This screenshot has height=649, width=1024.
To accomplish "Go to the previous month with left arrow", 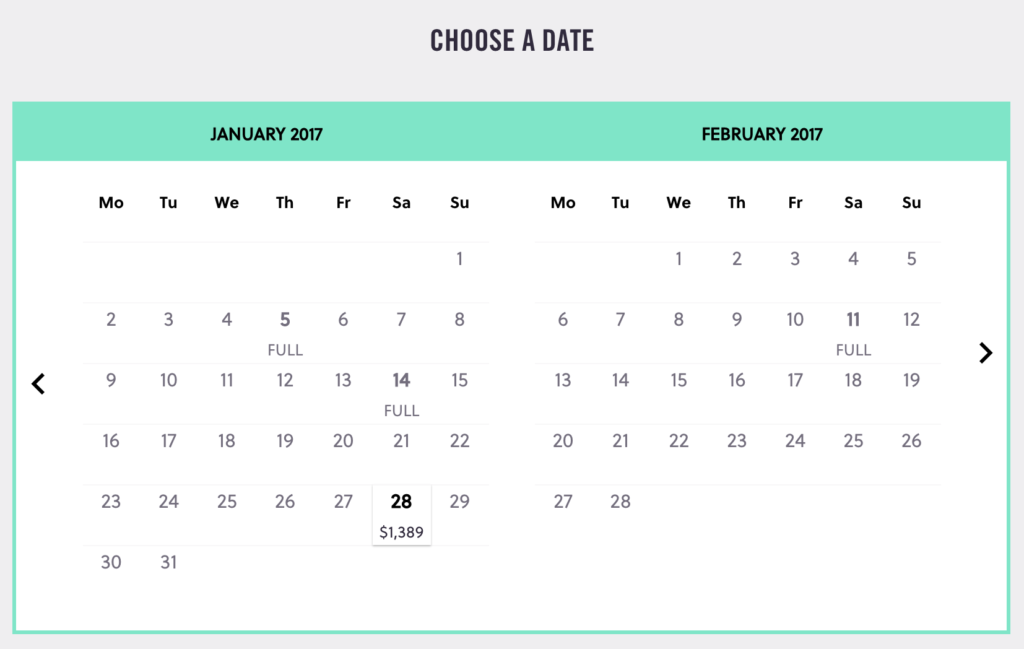I will [39, 383].
